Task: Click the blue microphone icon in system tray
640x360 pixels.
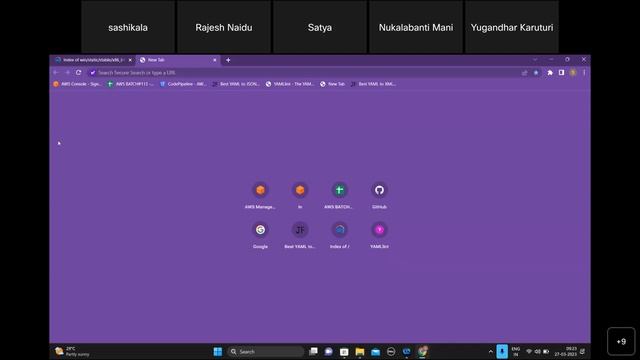Action: click(502, 351)
